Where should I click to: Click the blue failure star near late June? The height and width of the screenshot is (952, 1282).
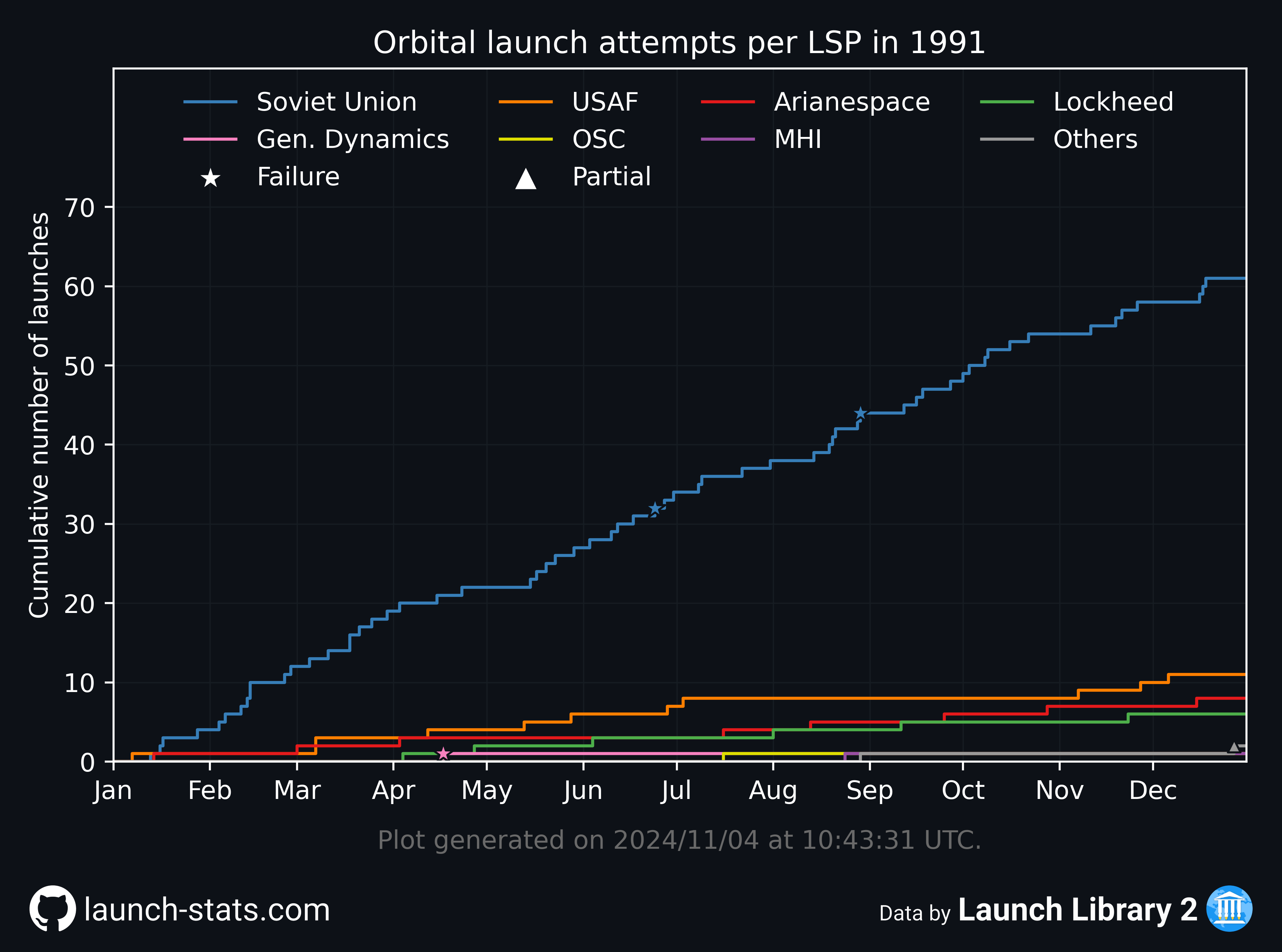point(655,508)
